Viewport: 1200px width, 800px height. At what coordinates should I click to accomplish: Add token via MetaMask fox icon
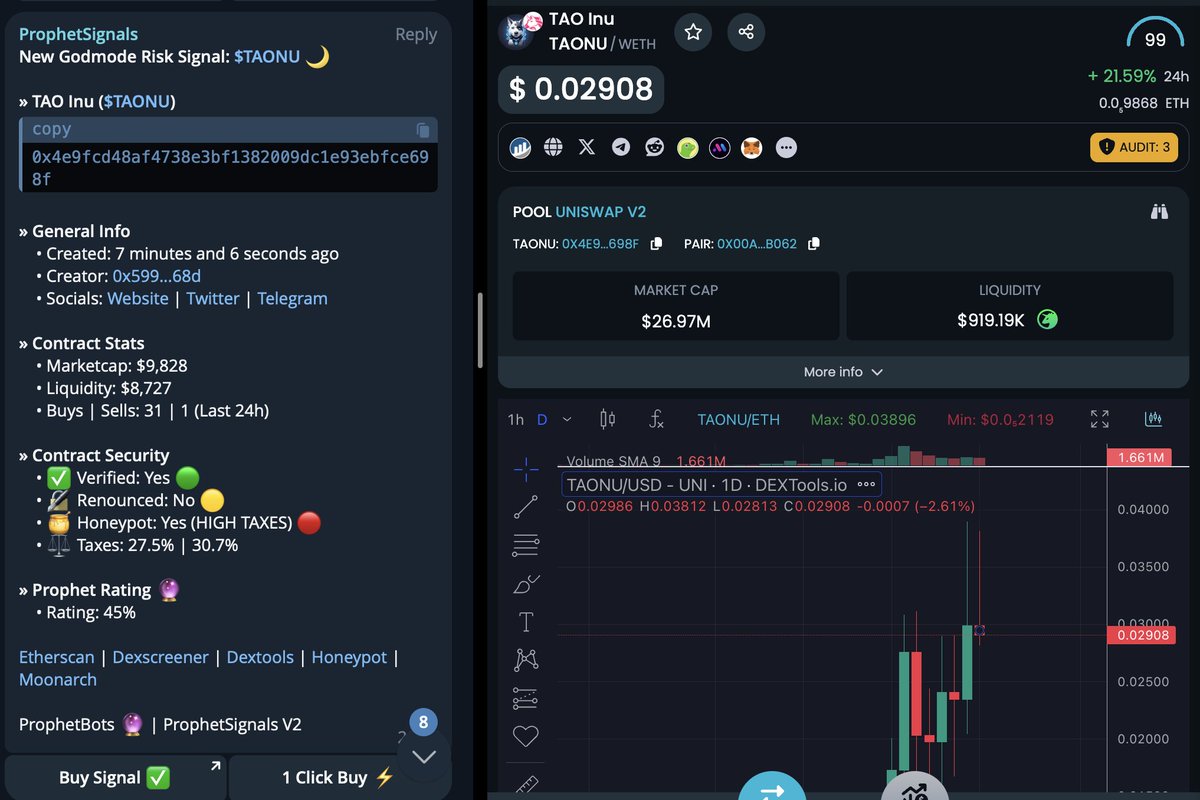point(752,147)
